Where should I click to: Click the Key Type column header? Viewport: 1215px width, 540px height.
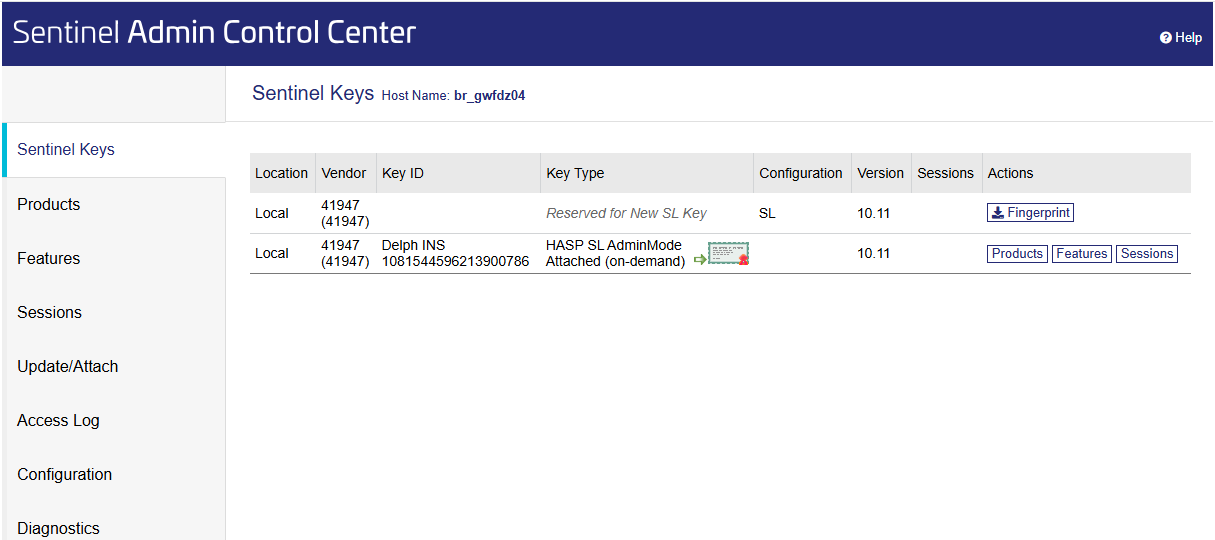click(575, 173)
